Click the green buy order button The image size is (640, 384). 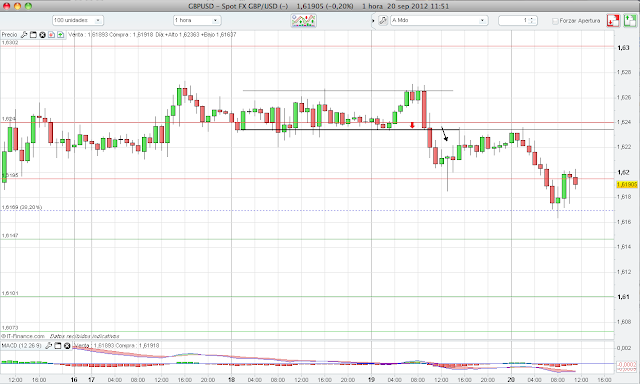(x=630, y=20)
